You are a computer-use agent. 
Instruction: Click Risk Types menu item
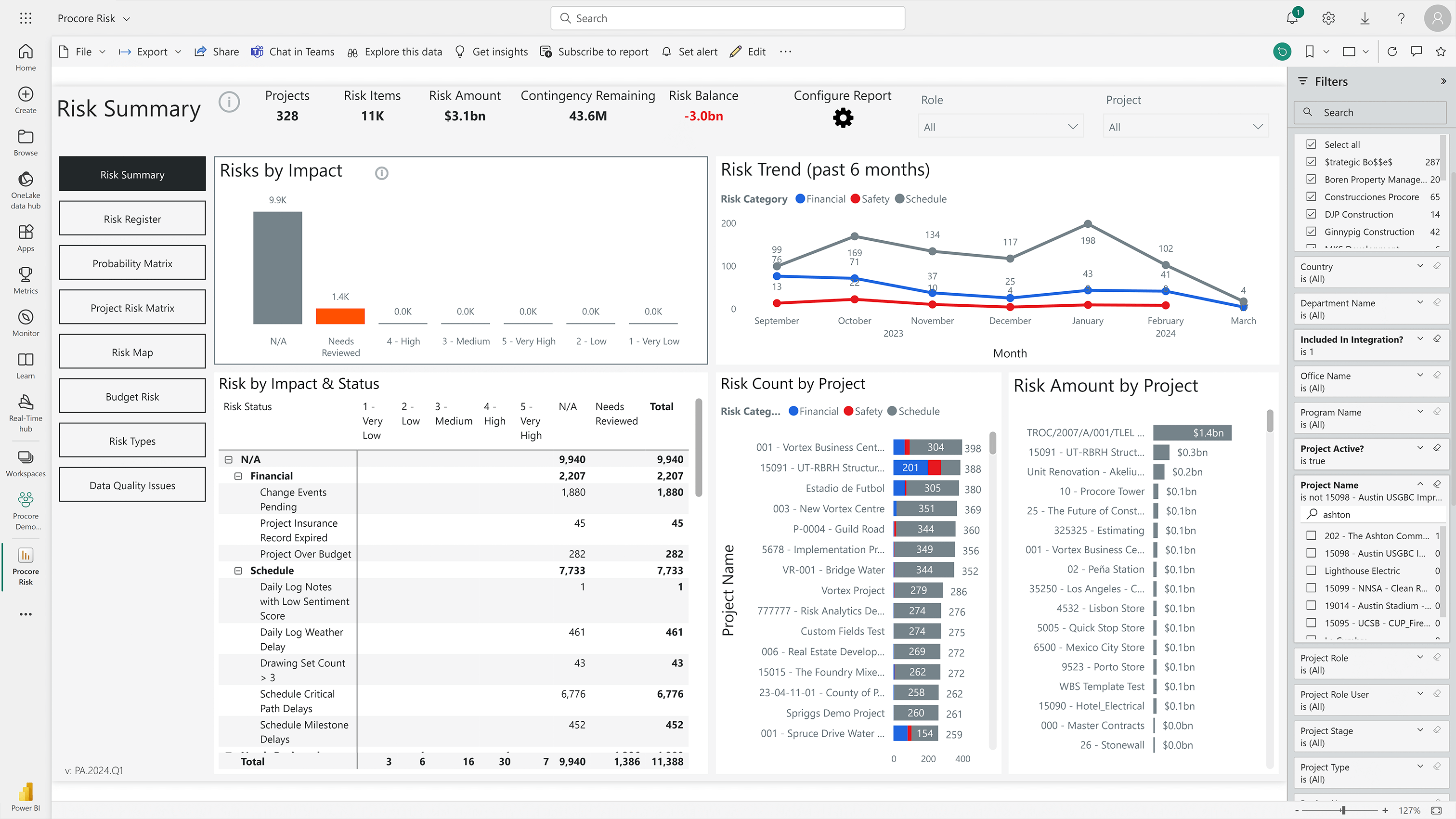pyautogui.click(x=132, y=440)
